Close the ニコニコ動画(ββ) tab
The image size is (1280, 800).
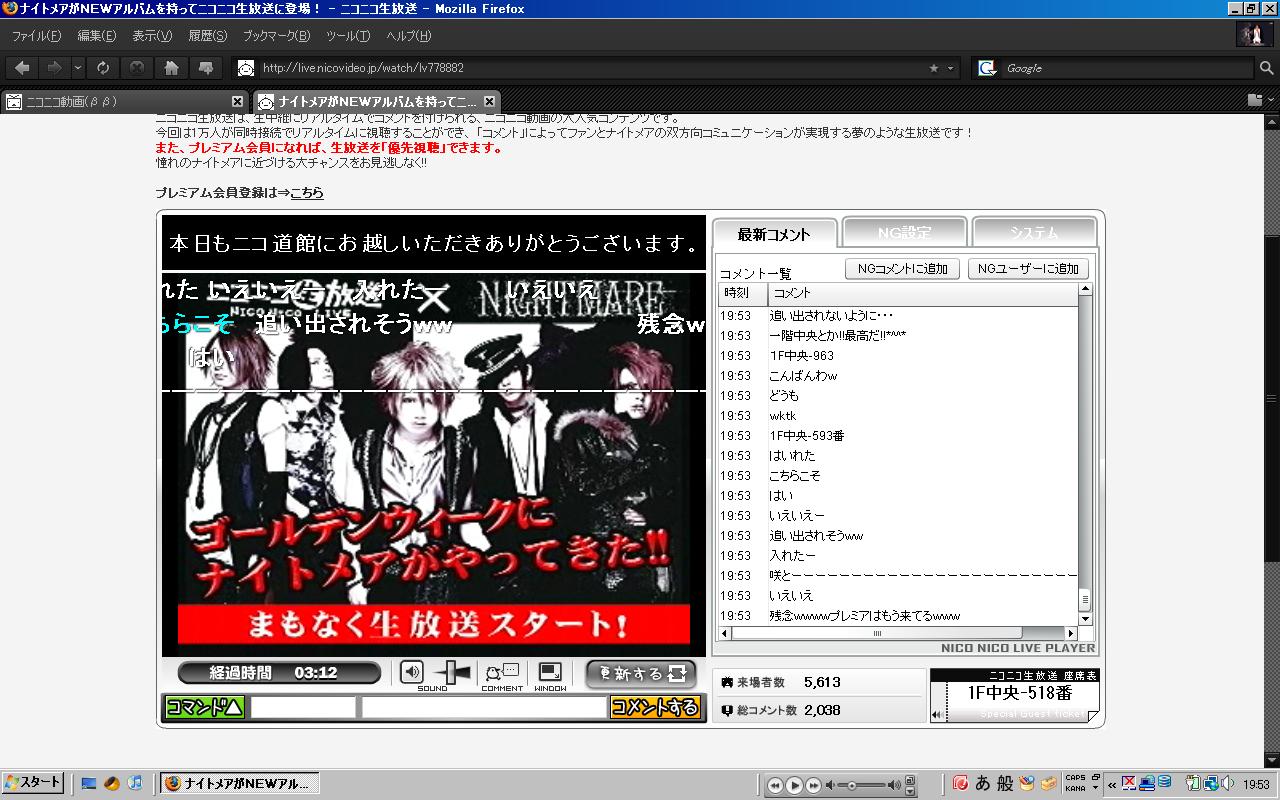coord(237,101)
